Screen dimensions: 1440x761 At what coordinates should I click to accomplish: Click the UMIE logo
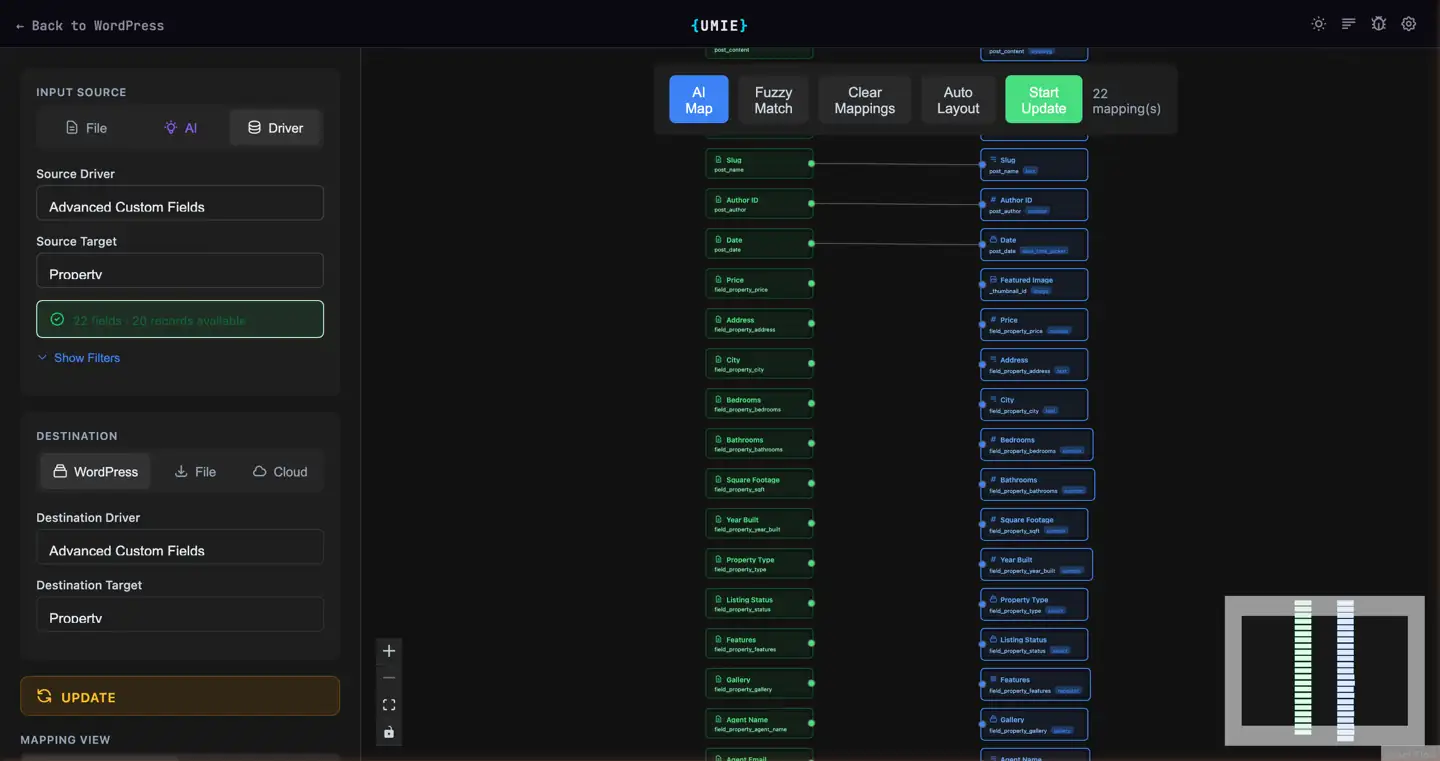tap(719, 25)
